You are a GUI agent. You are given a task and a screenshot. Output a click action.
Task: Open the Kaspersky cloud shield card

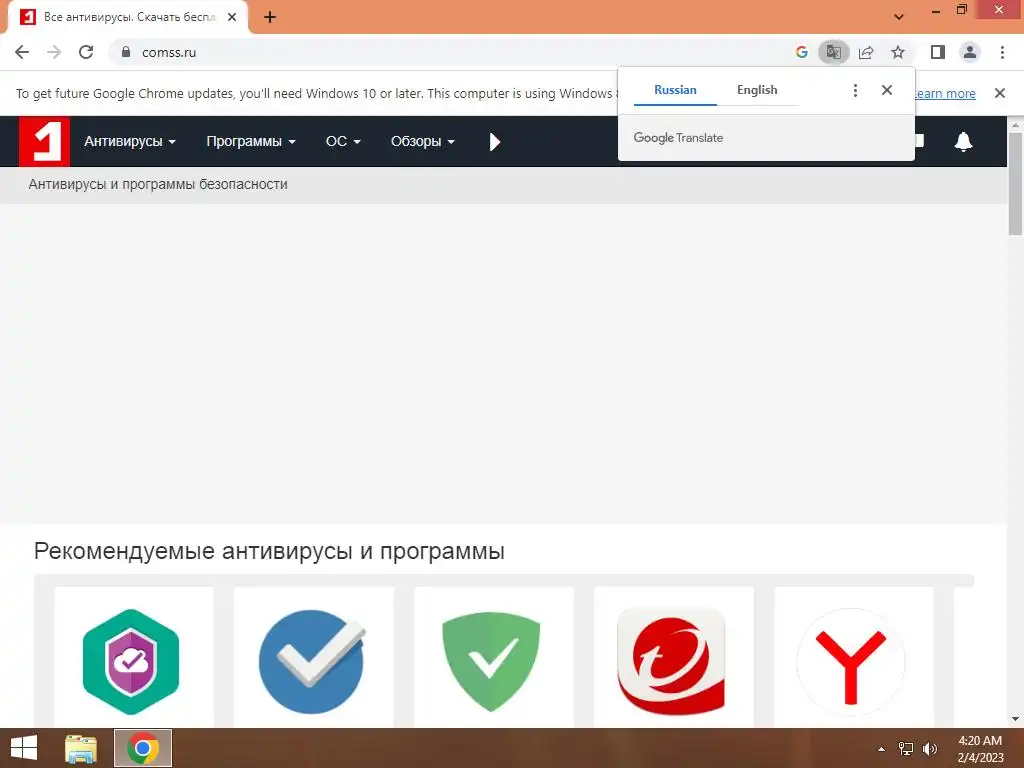point(133,657)
